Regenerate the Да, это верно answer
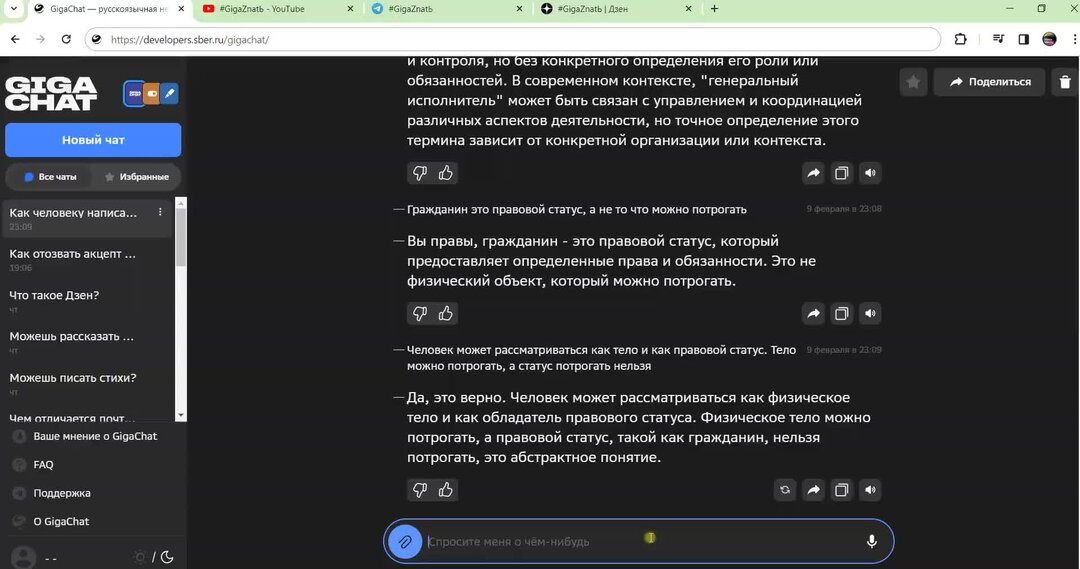Viewport: 1080px width, 569px height. coord(785,490)
